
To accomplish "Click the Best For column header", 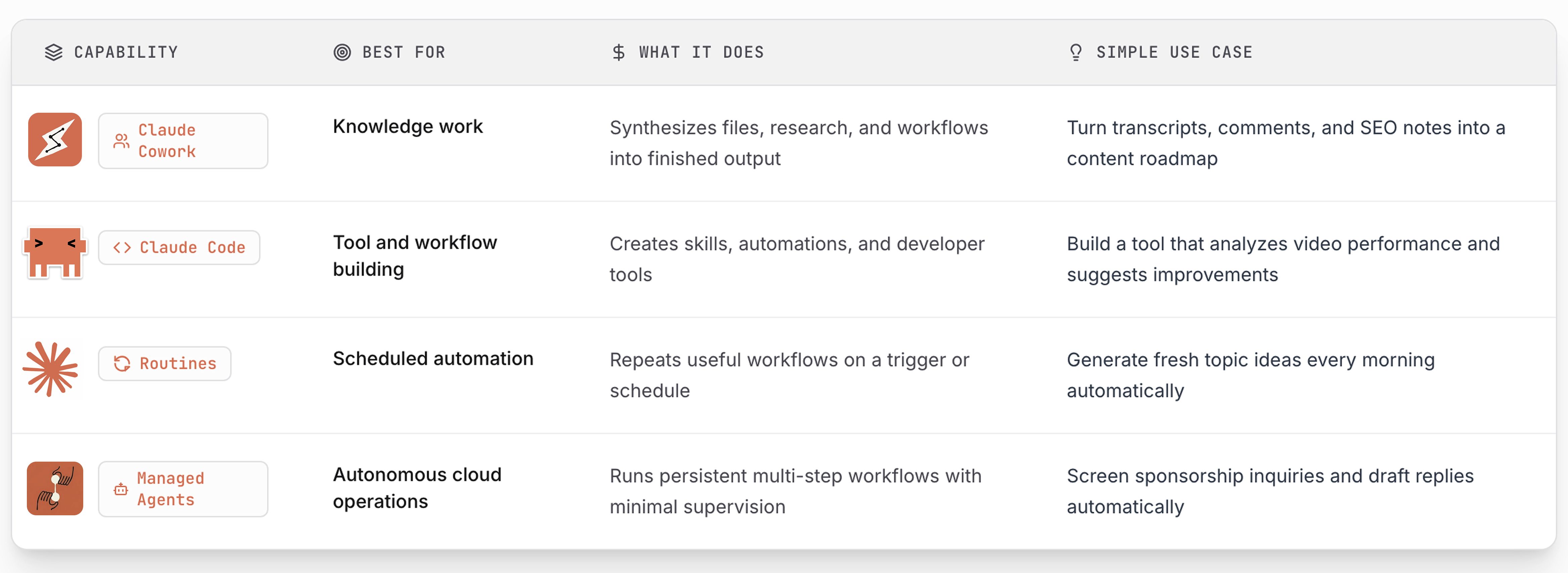I will (403, 52).
